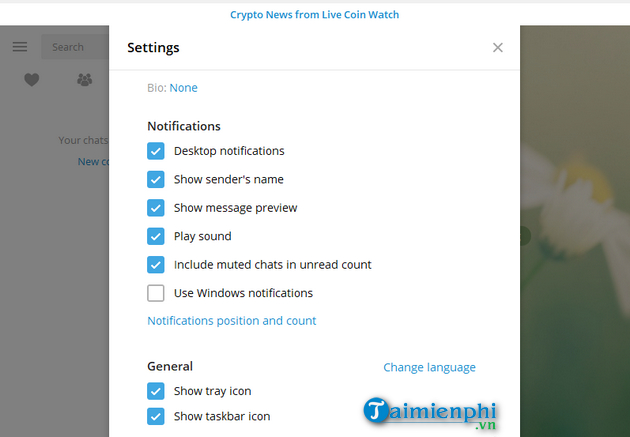The image size is (630, 437).
Task: Click the Settings dialog title
Action: click(x=153, y=47)
